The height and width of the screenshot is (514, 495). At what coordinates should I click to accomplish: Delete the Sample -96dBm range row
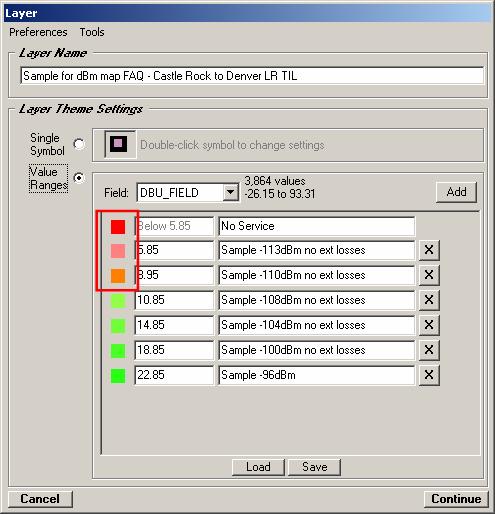[x=429, y=375]
